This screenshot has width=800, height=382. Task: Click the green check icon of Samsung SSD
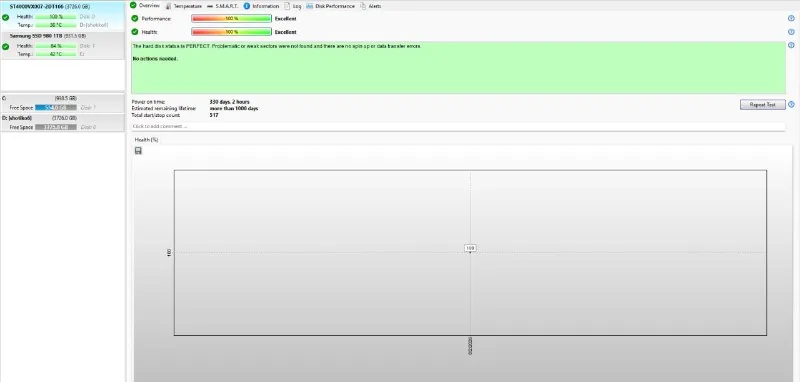(6, 46)
